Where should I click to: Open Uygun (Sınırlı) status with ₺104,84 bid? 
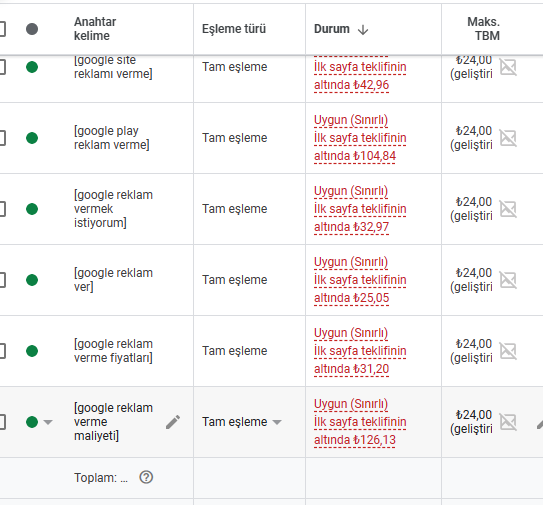pos(350,120)
